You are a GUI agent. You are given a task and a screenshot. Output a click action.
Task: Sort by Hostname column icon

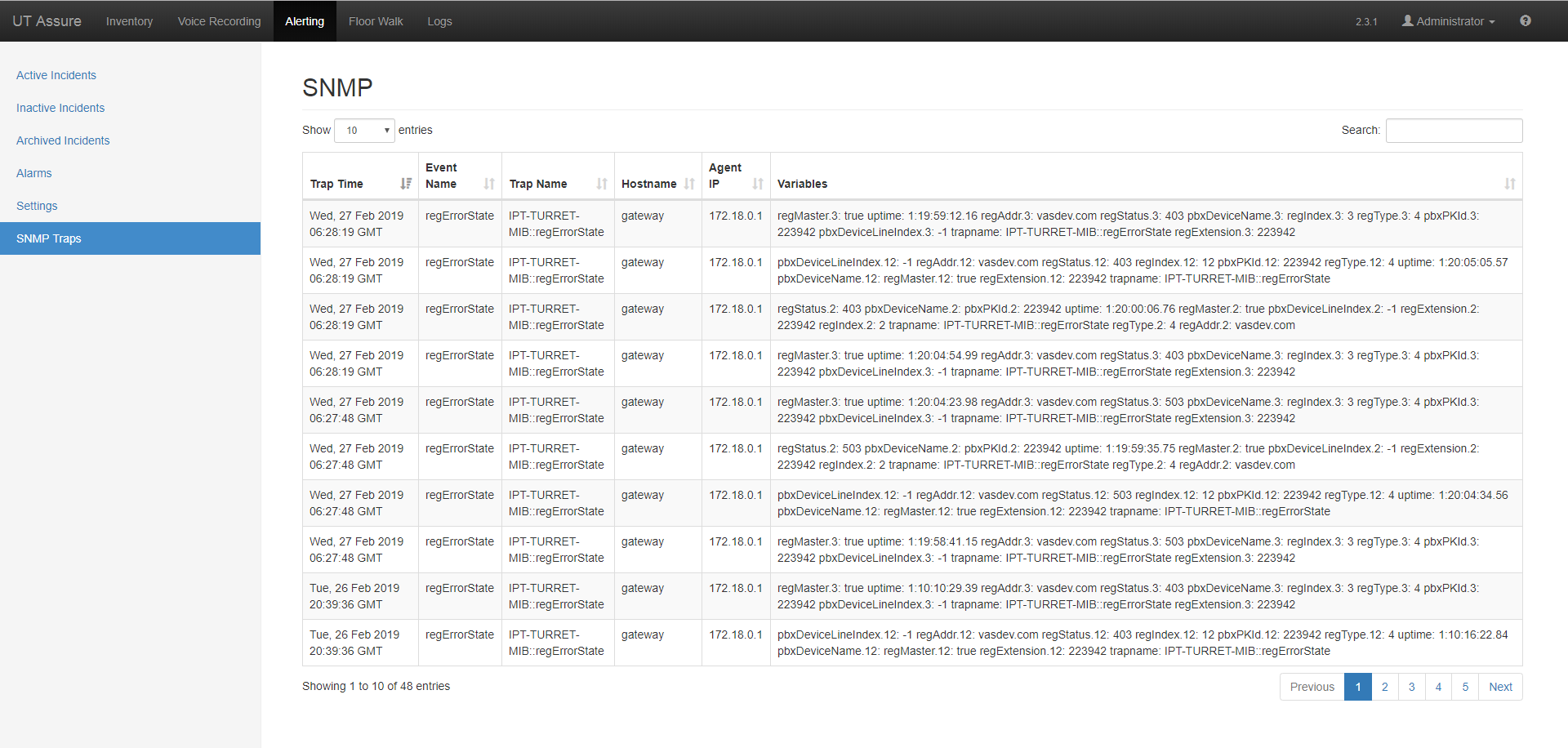[689, 184]
